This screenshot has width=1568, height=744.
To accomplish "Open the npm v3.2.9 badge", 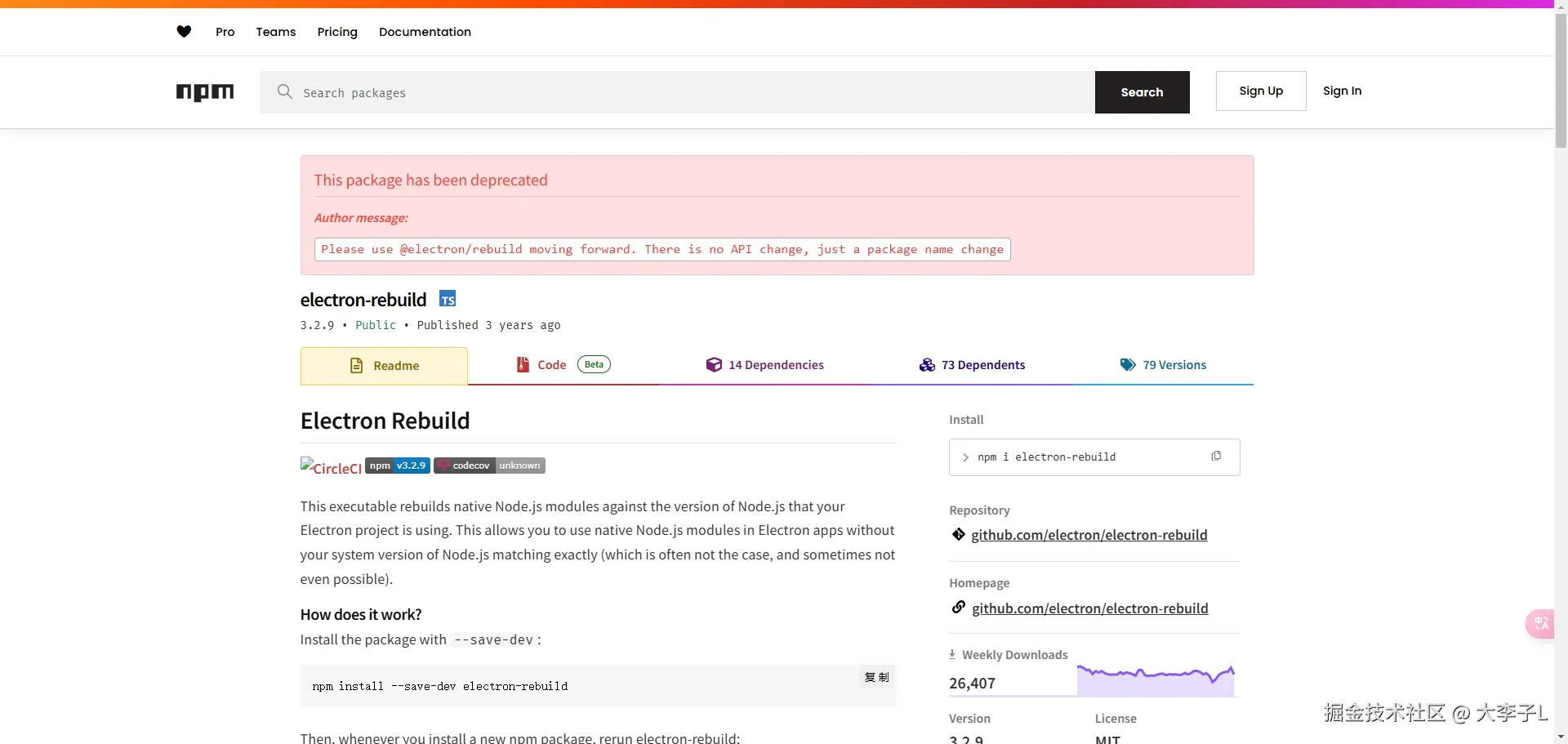I will click(398, 466).
